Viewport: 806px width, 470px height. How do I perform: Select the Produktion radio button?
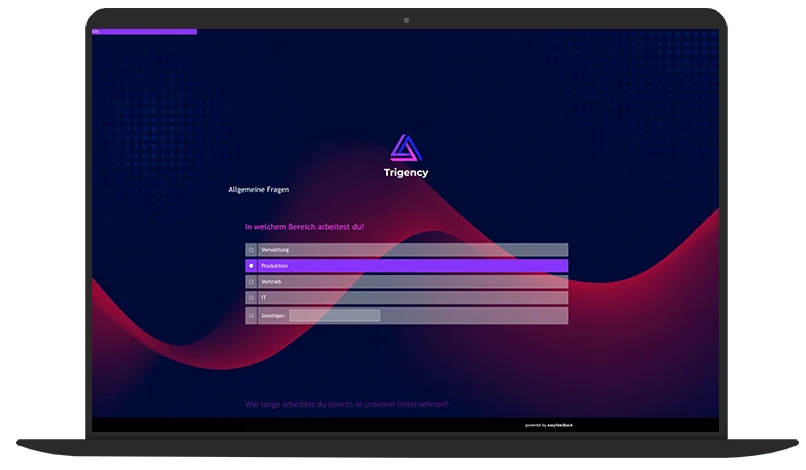[251, 266]
